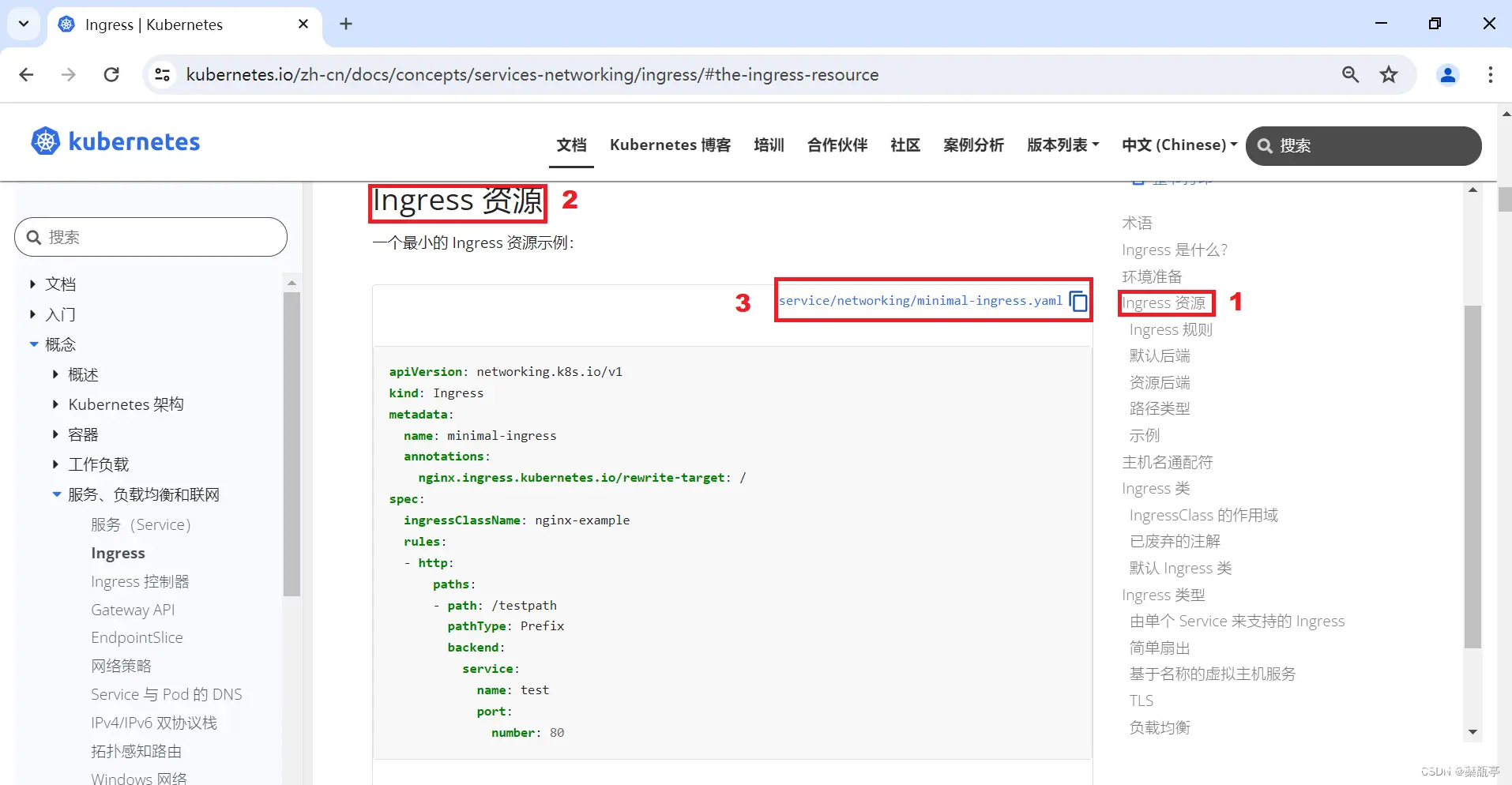Click the Kubernetes logo in header

[115, 141]
